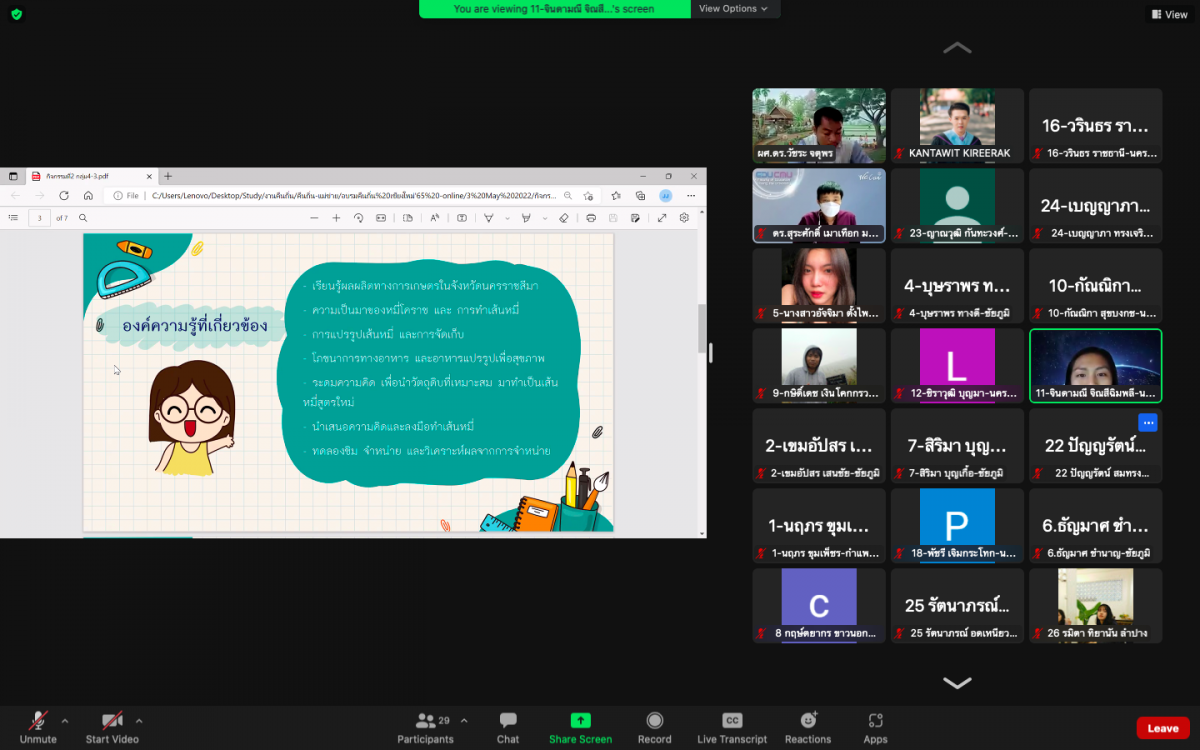Click the green Share Screen icon

(x=580, y=721)
